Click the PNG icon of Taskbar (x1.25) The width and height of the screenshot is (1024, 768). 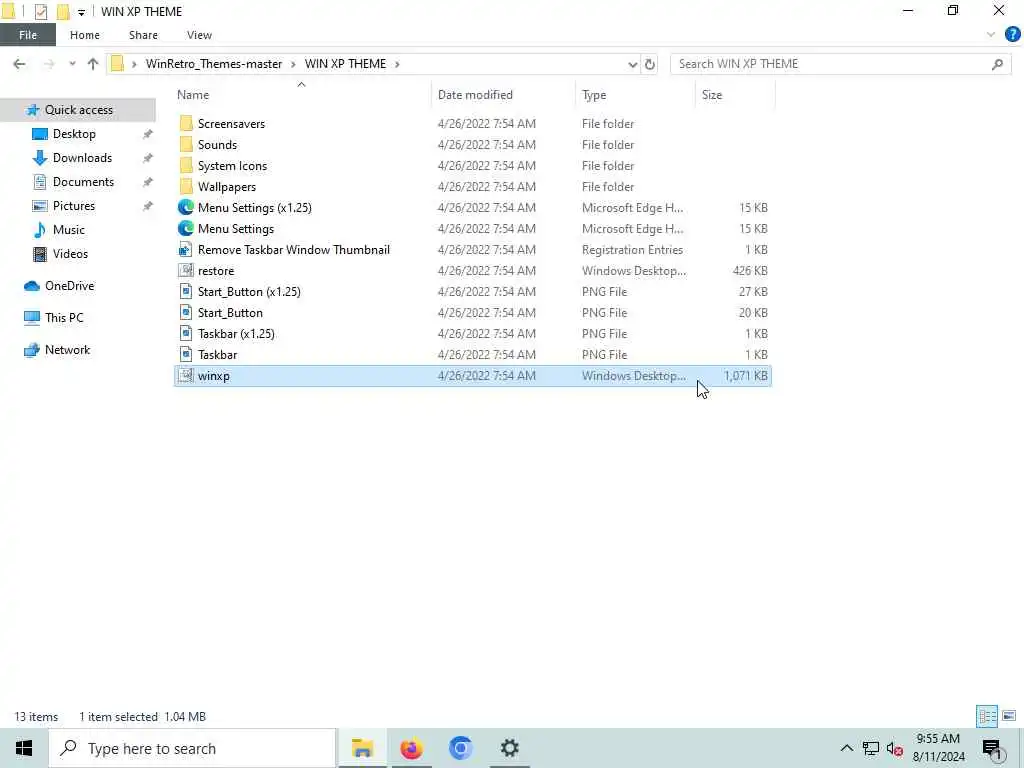(x=186, y=333)
